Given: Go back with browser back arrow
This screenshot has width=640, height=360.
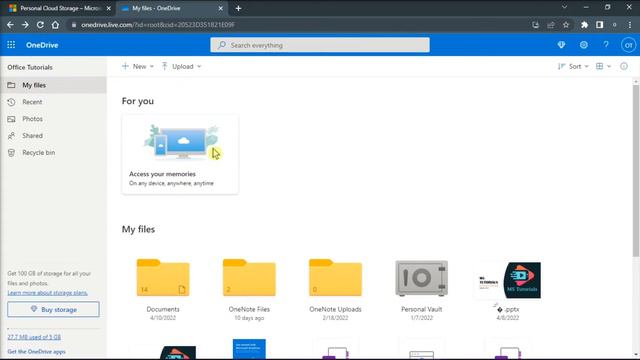Looking at the screenshot, I should point(10,25).
